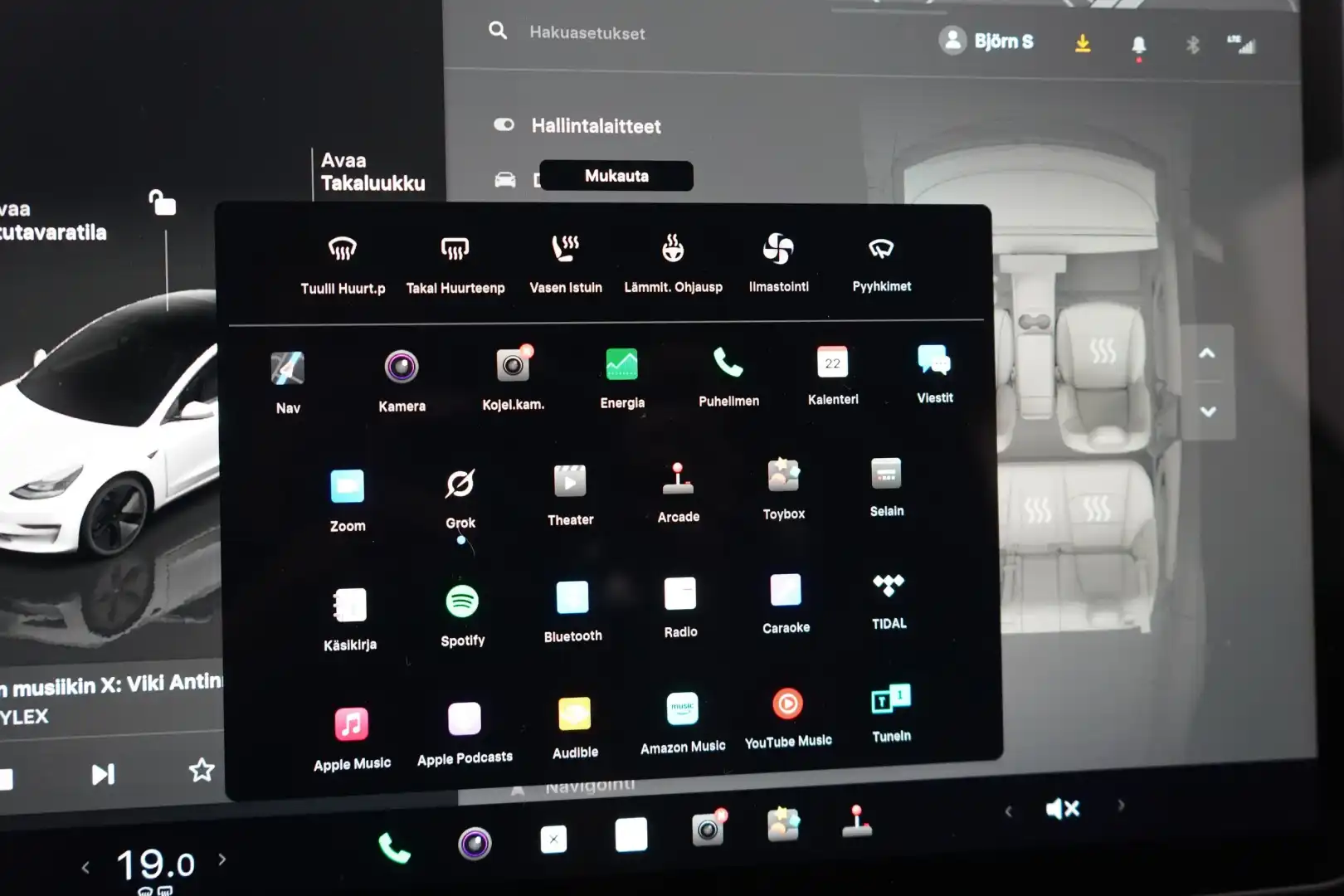
Task: Open the Kalenteri app
Action: [x=833, y=374]
